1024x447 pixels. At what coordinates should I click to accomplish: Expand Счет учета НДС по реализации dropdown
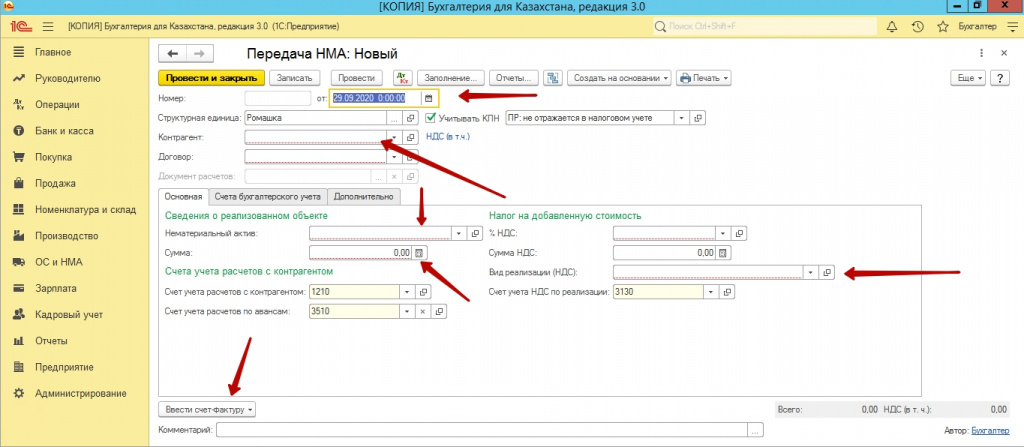pos(710,291)
